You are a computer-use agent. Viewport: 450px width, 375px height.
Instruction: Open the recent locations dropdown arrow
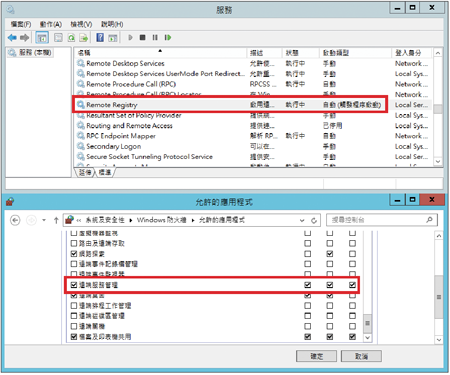(x=44, y=220)
